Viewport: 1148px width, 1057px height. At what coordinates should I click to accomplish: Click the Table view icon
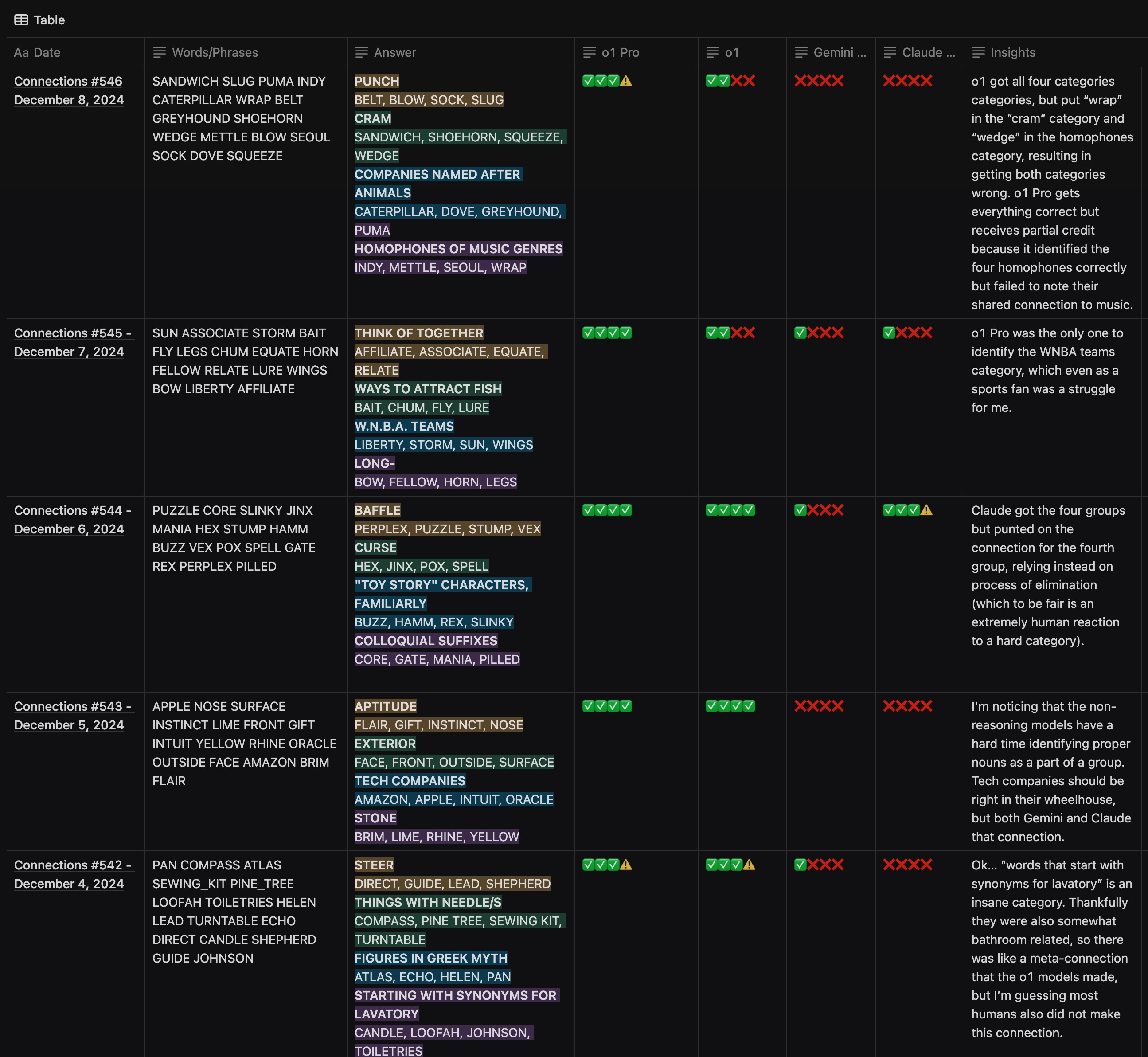21,20
